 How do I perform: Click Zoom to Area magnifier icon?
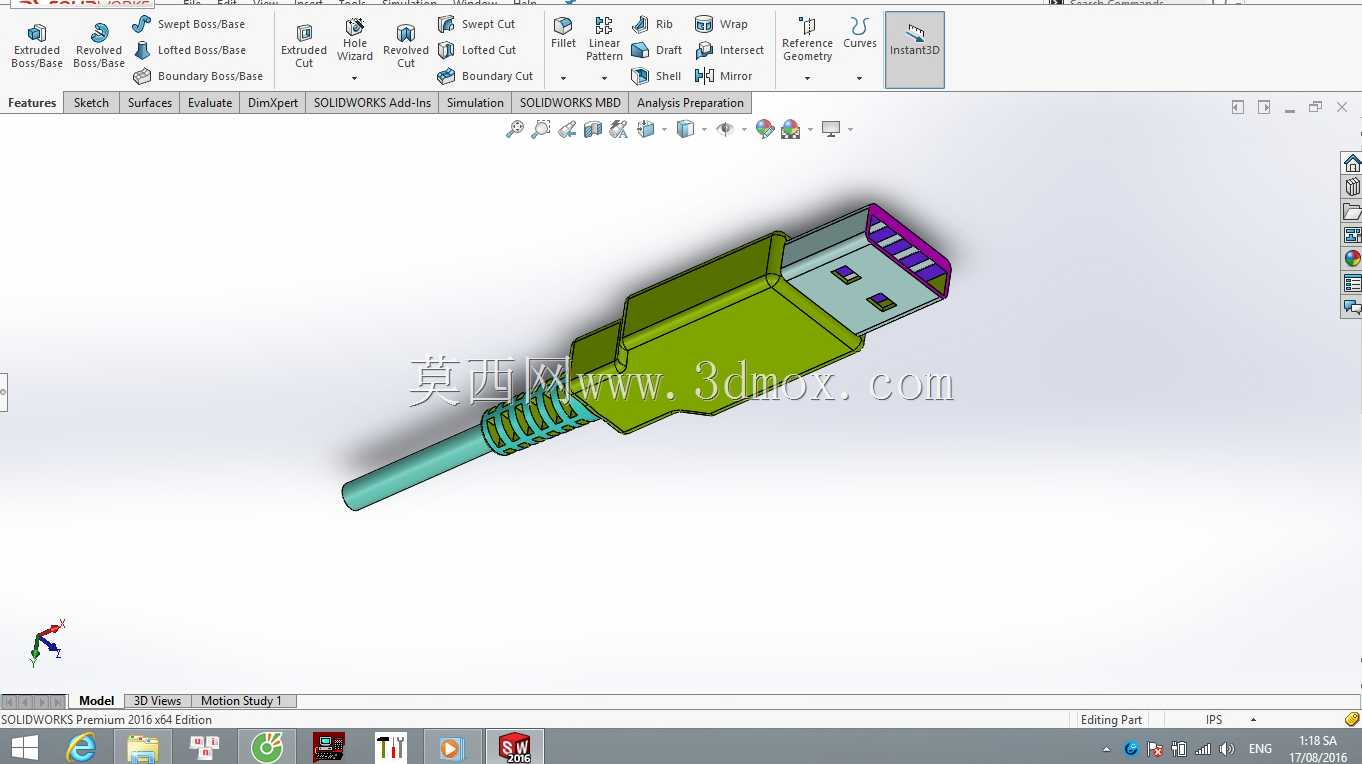(541, 129)
